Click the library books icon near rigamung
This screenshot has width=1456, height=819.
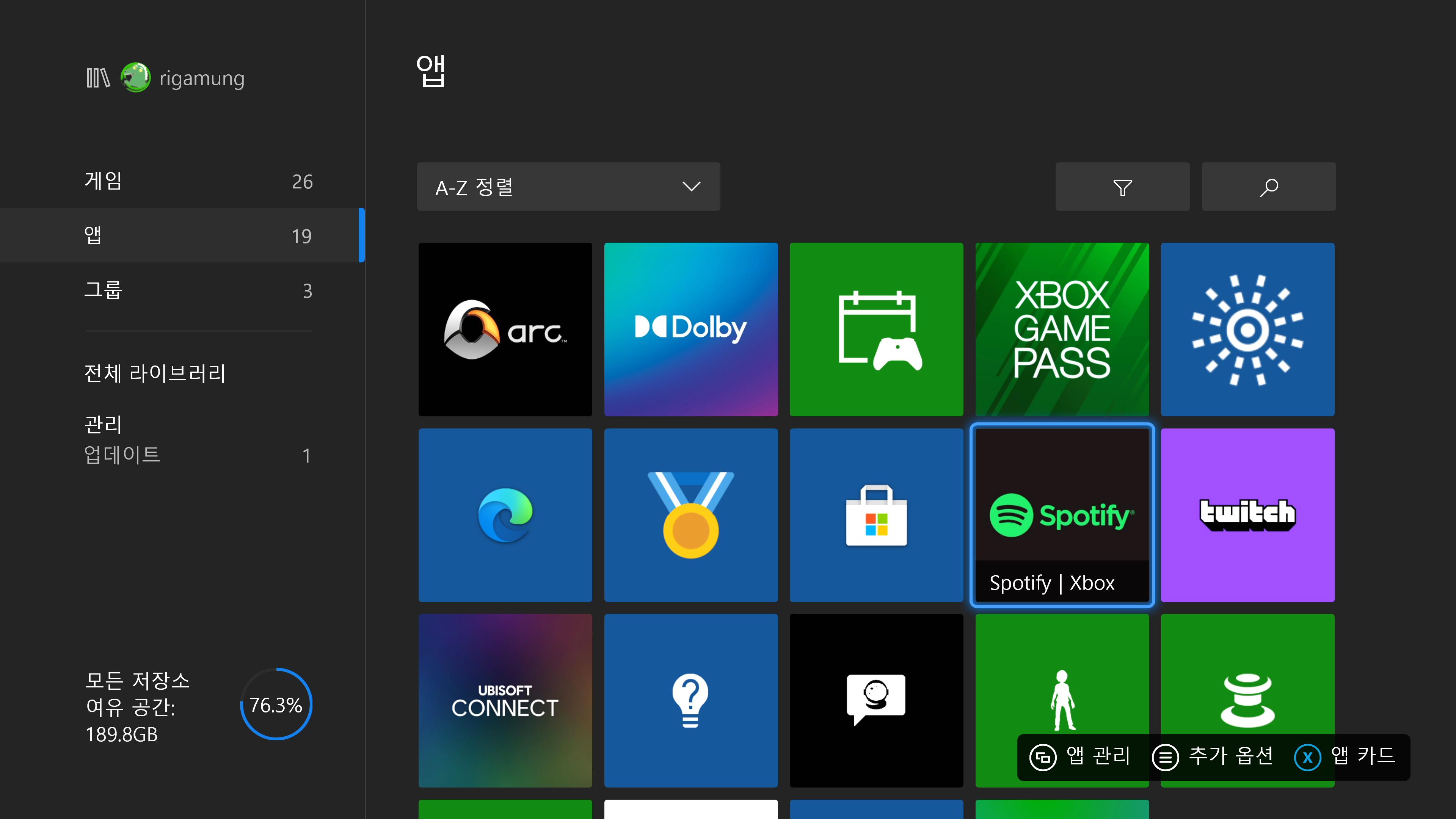[x=98, y=78]
